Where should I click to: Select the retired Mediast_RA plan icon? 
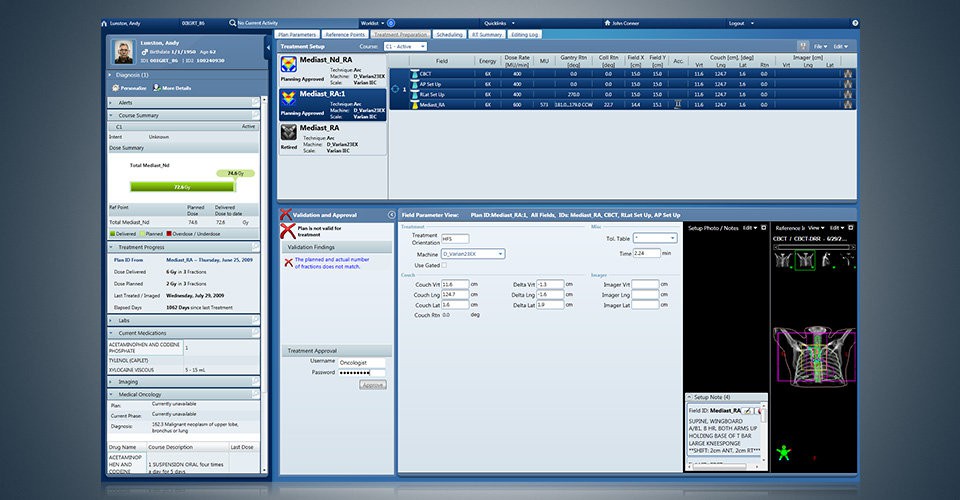click(288, 133)
